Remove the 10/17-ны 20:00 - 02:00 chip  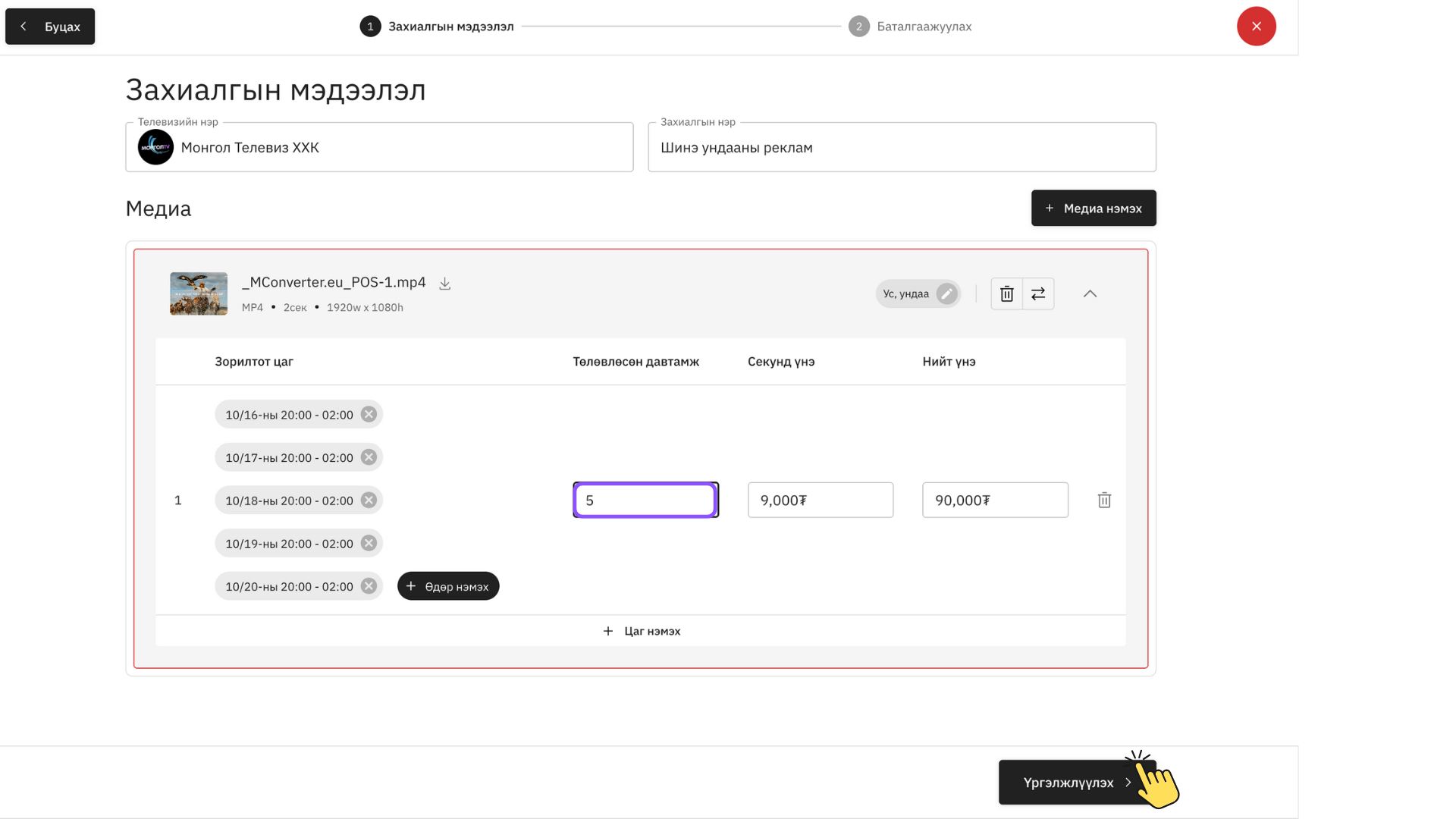(x=369, y=457)
